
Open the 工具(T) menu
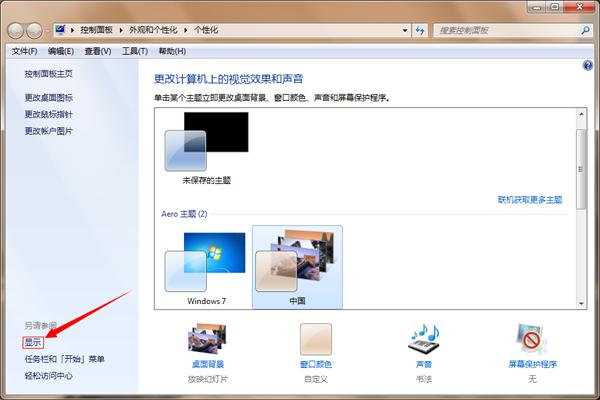(135, 51)
